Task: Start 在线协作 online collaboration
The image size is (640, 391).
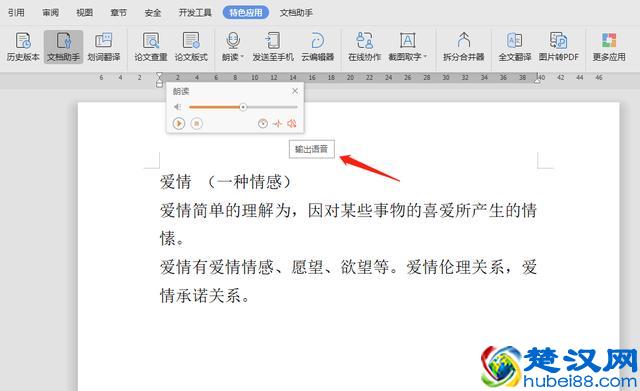Action: [364, 47]
